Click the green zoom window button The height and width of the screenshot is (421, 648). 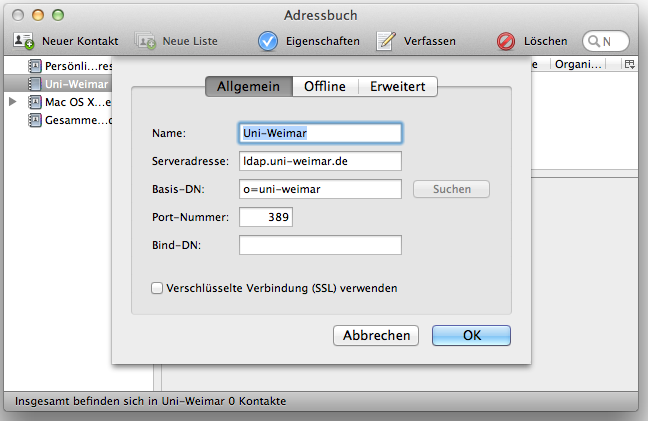click(x=58, y=15)
